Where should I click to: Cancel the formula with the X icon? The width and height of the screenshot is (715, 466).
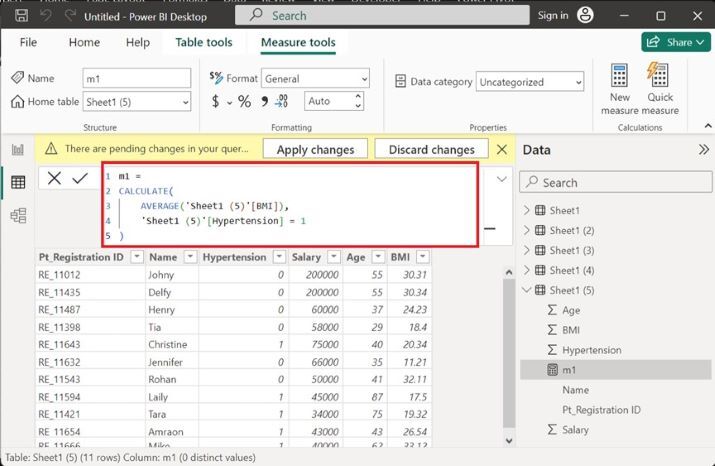point(54,177)
